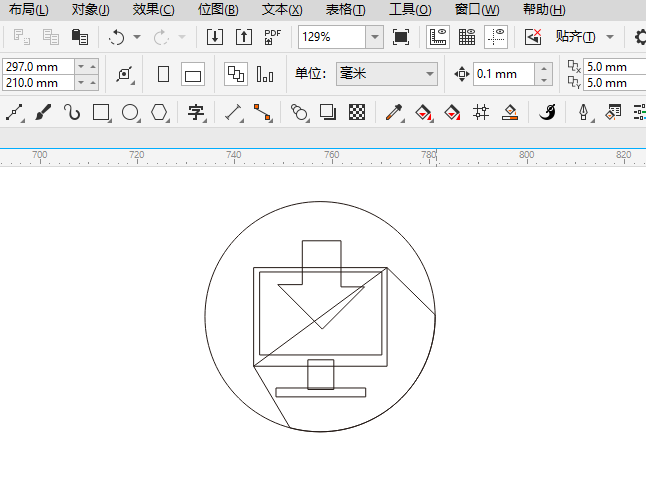Screen dimensions: 646x490
Task: Select the interactive fill tool
Action: pyautogui.click(x=424, y=112)
